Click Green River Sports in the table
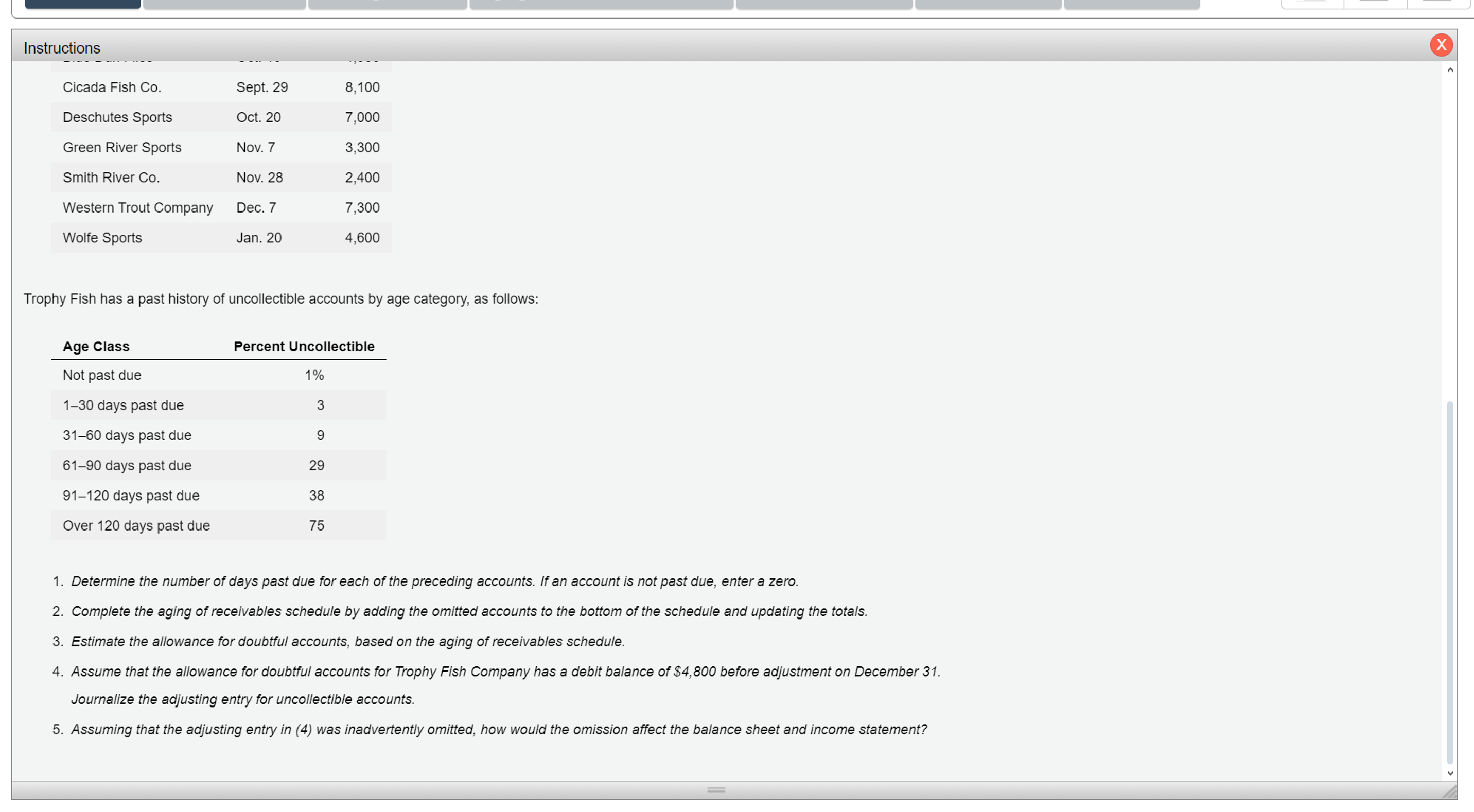The image size is (1474, 812). tap(122, 148)
